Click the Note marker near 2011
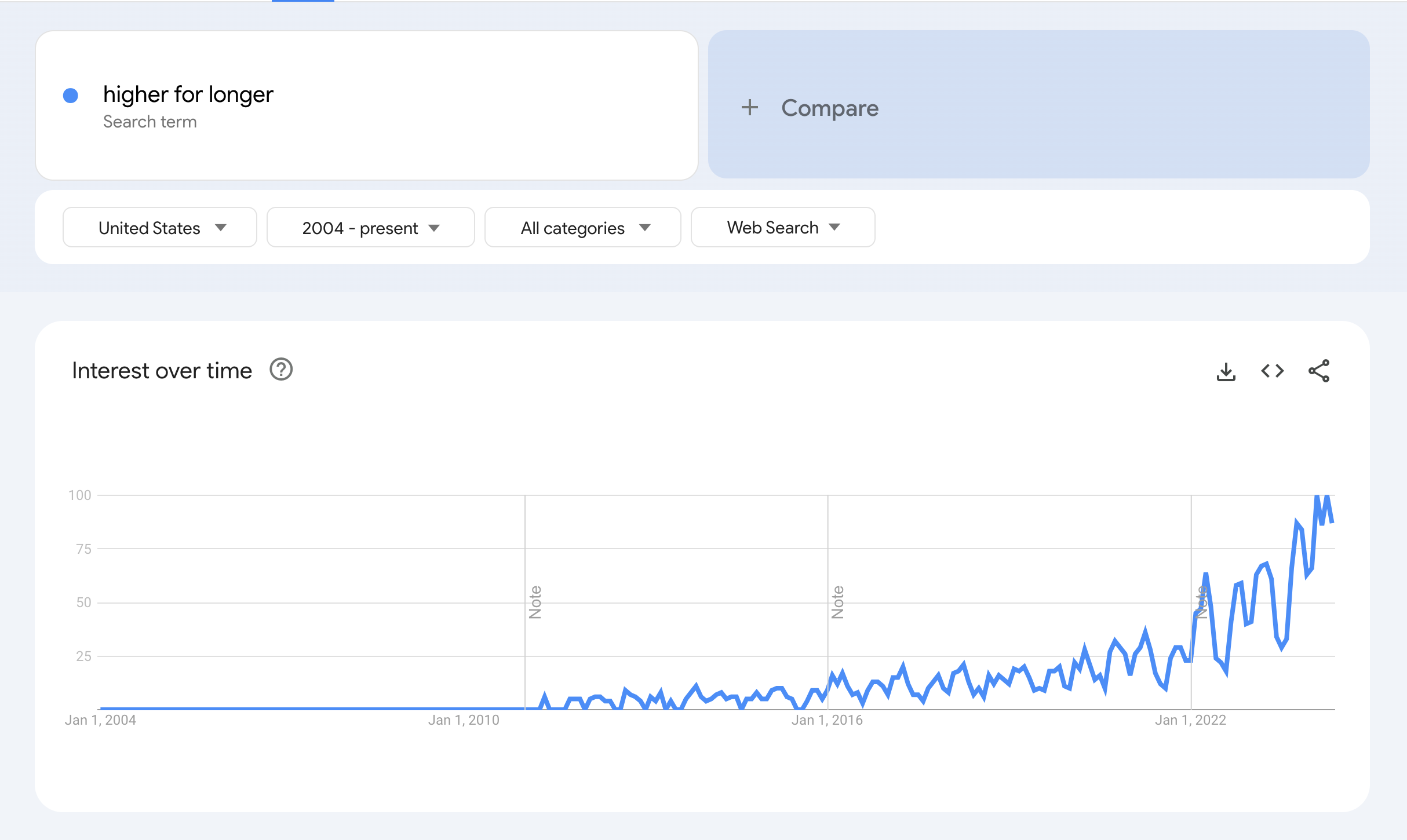The image size is (1407, 840). click(535, 602)
